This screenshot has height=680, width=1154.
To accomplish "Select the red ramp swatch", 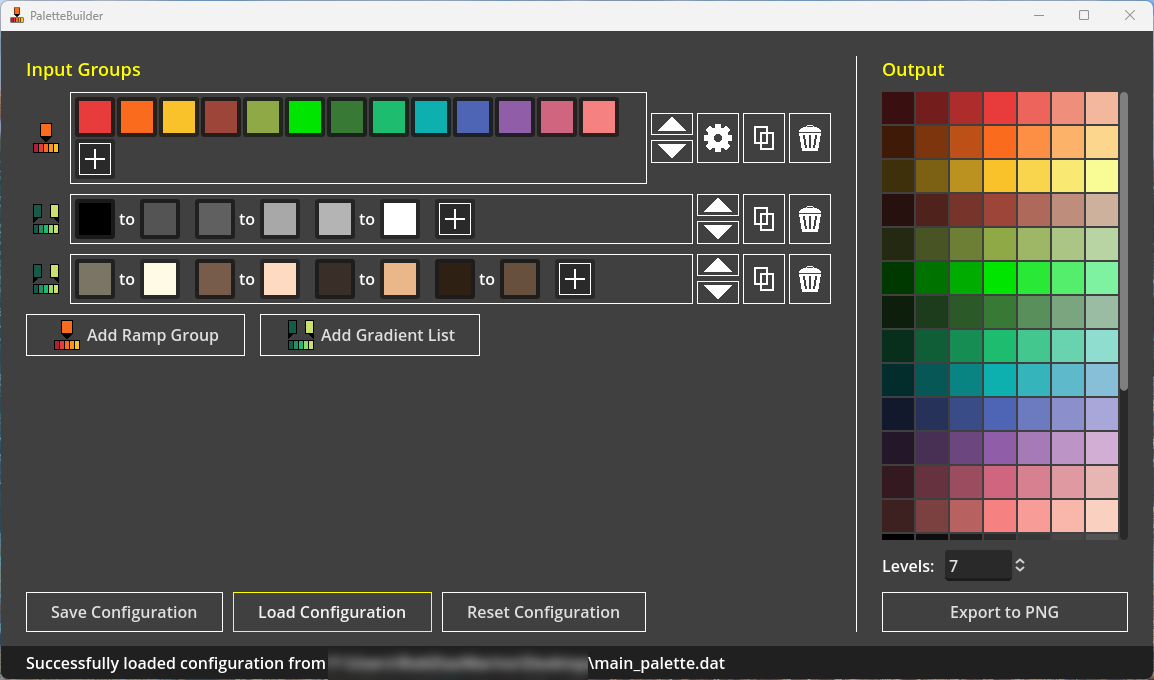I will coord(95,117).
